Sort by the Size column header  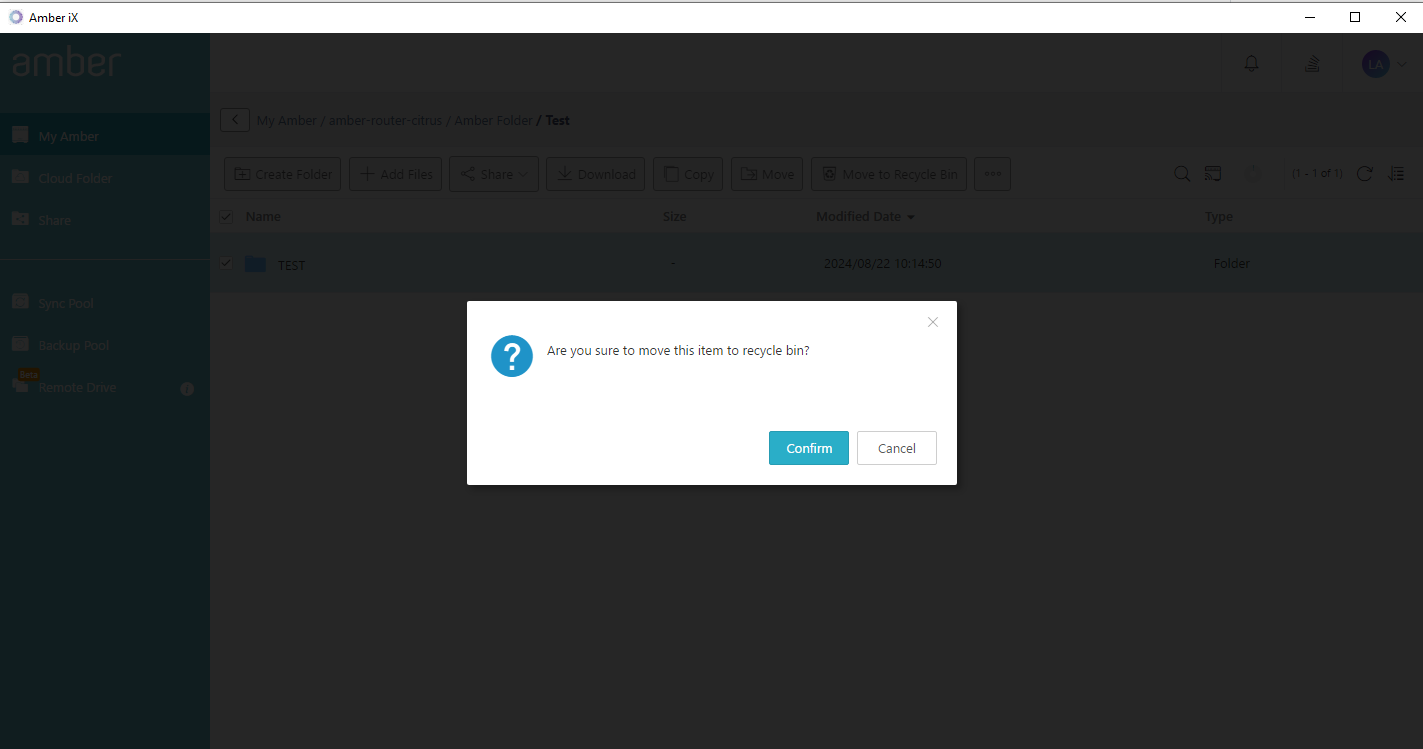(x=675, y=216)
